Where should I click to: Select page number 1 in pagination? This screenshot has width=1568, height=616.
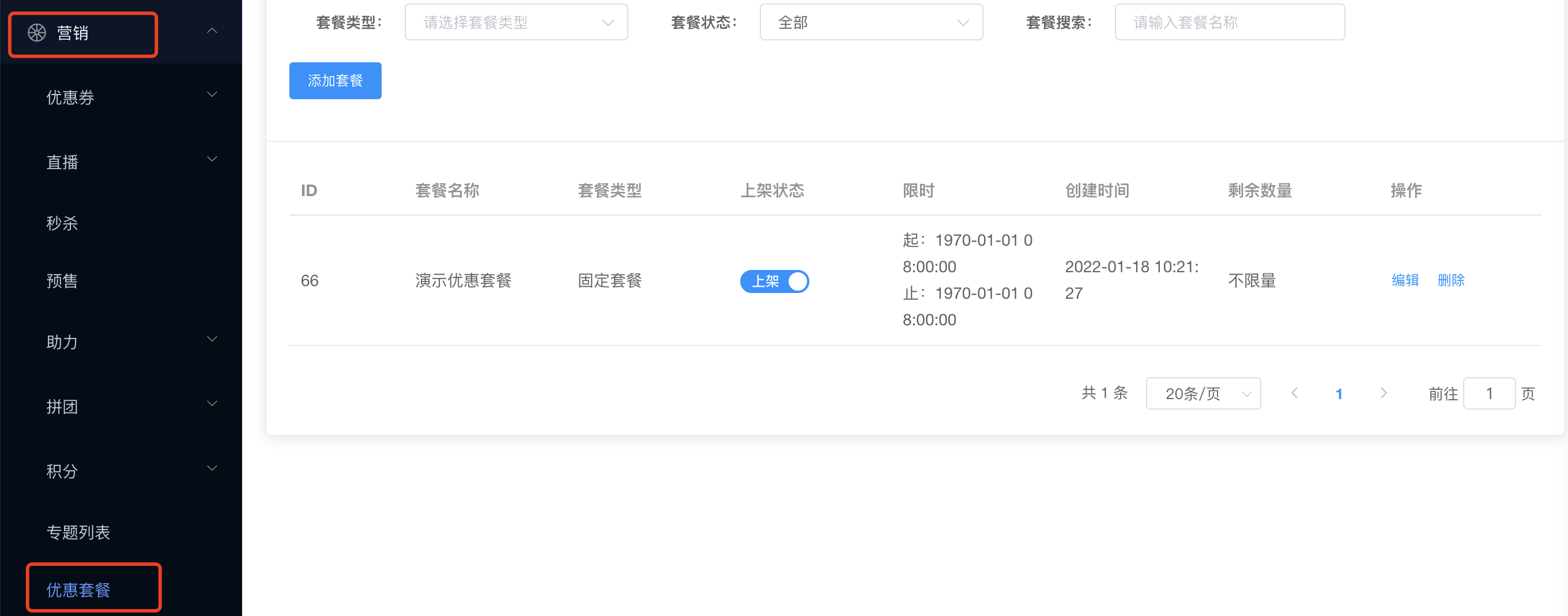tap(1339, 394)
